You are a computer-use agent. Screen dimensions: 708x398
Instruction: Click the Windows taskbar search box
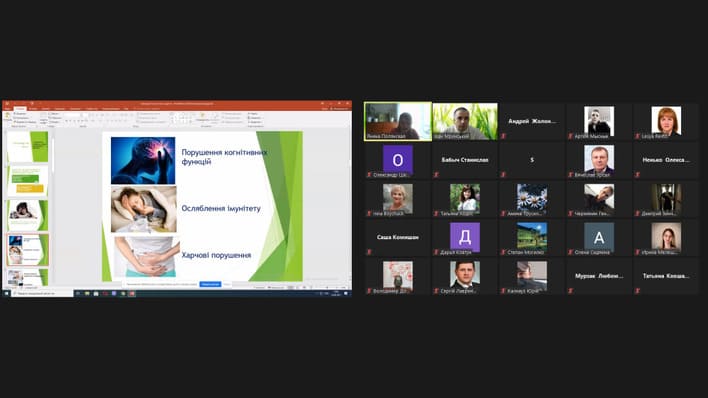[42, 294]
